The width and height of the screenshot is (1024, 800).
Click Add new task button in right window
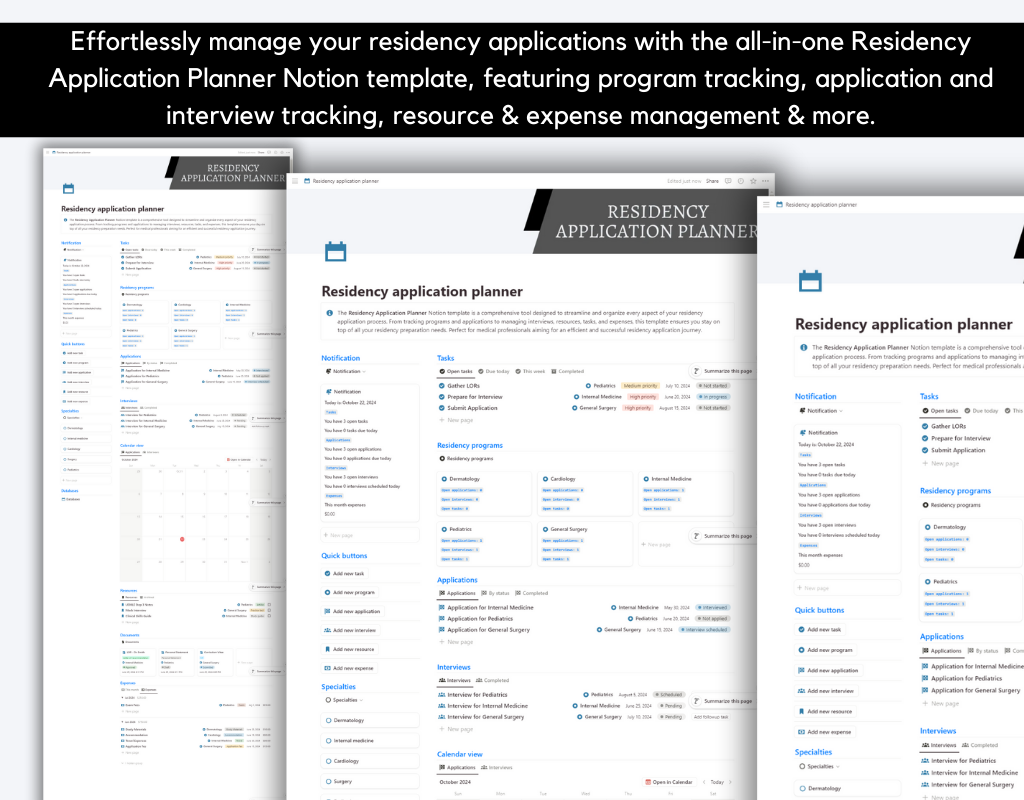(820, 630)
